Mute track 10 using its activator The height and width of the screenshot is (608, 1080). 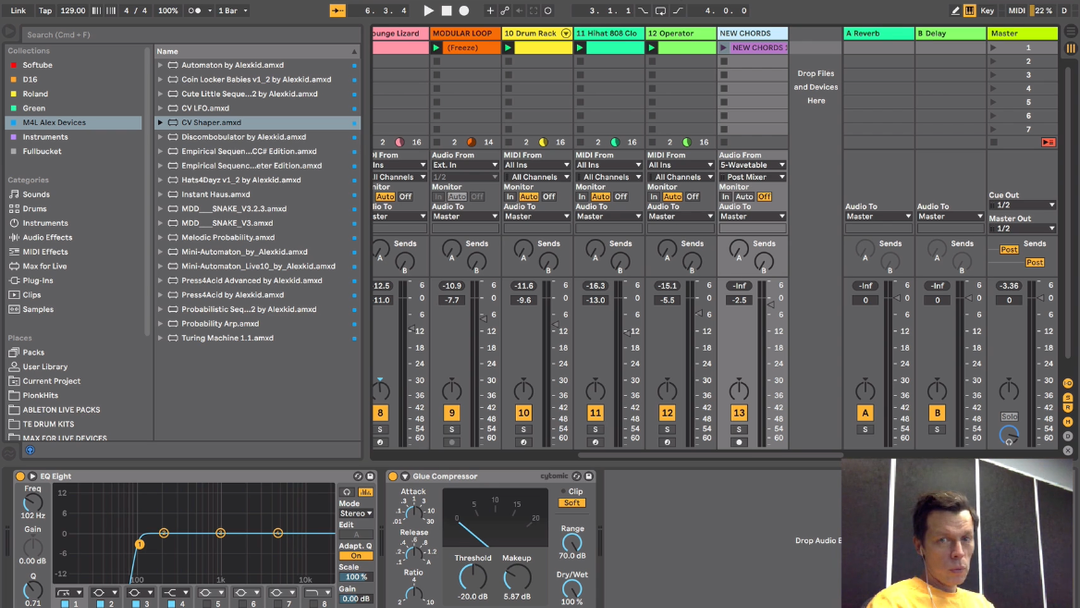(x=523, y=413)
